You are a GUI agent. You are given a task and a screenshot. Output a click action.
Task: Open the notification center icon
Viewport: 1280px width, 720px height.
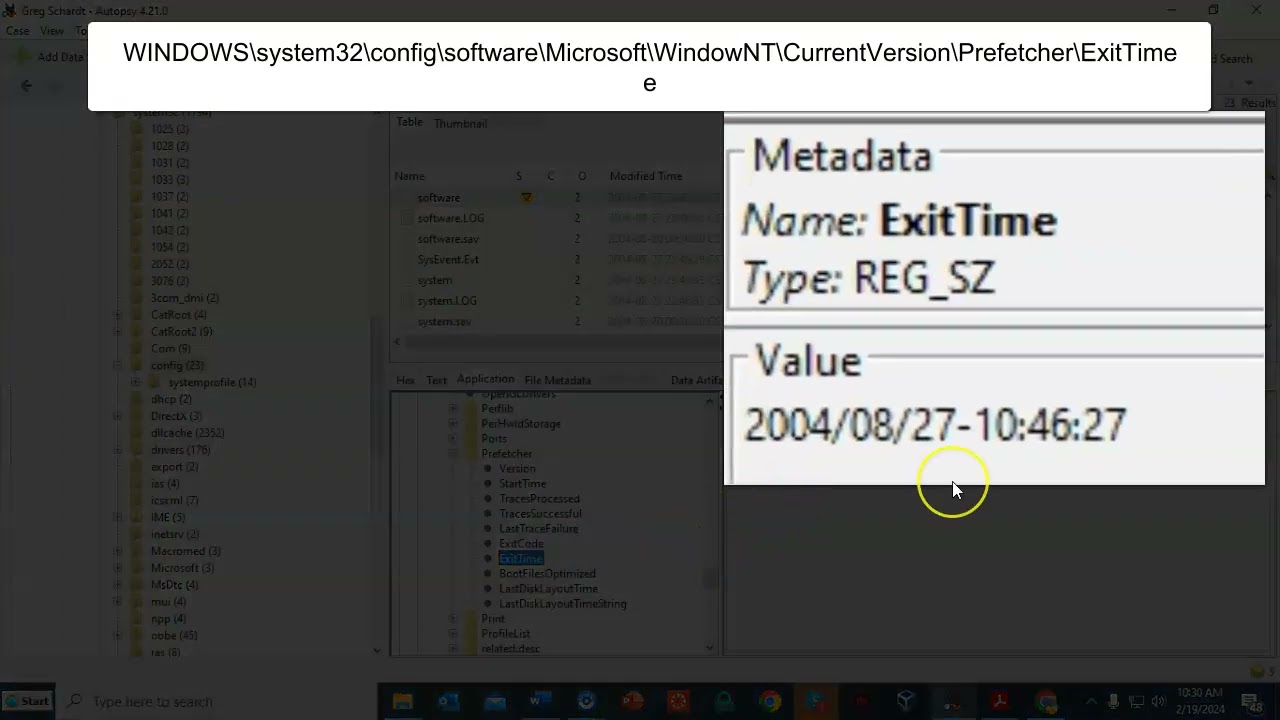click(x=1252, y=702)
